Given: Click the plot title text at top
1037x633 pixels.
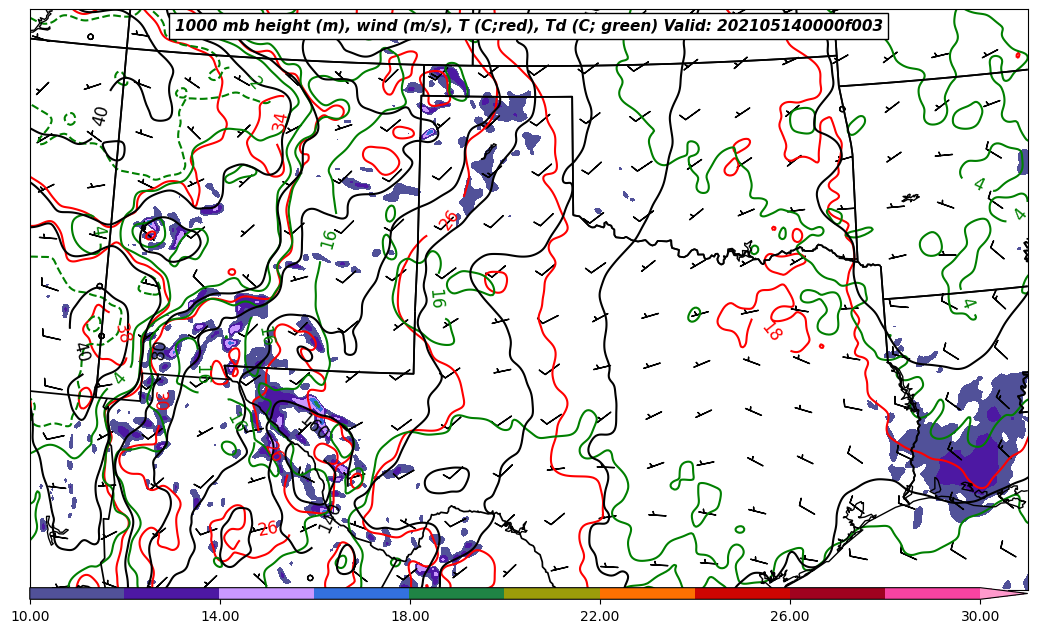Looking at the screenshot, I should 529,26.
